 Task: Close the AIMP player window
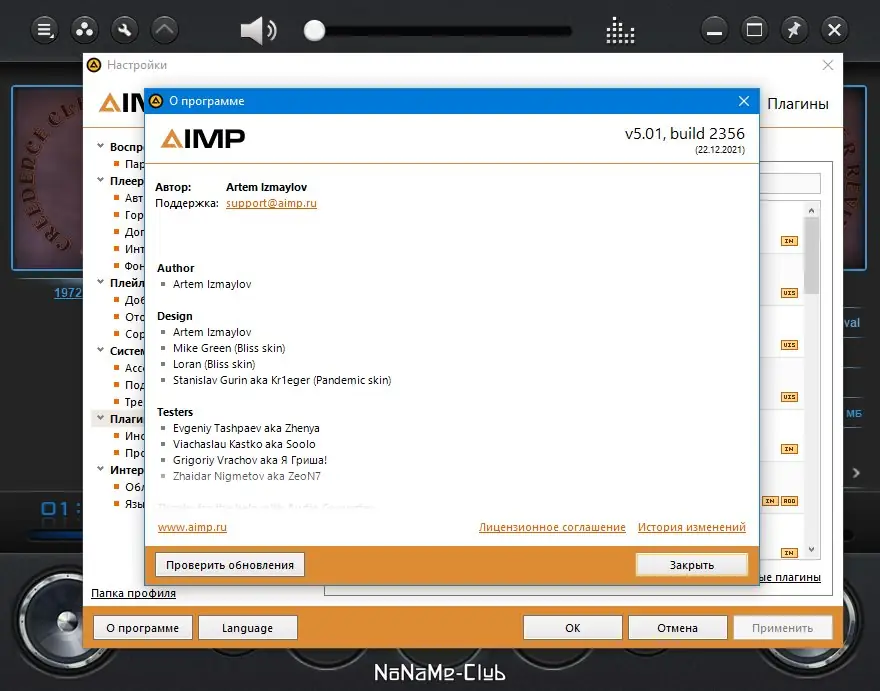click(835, 30)
